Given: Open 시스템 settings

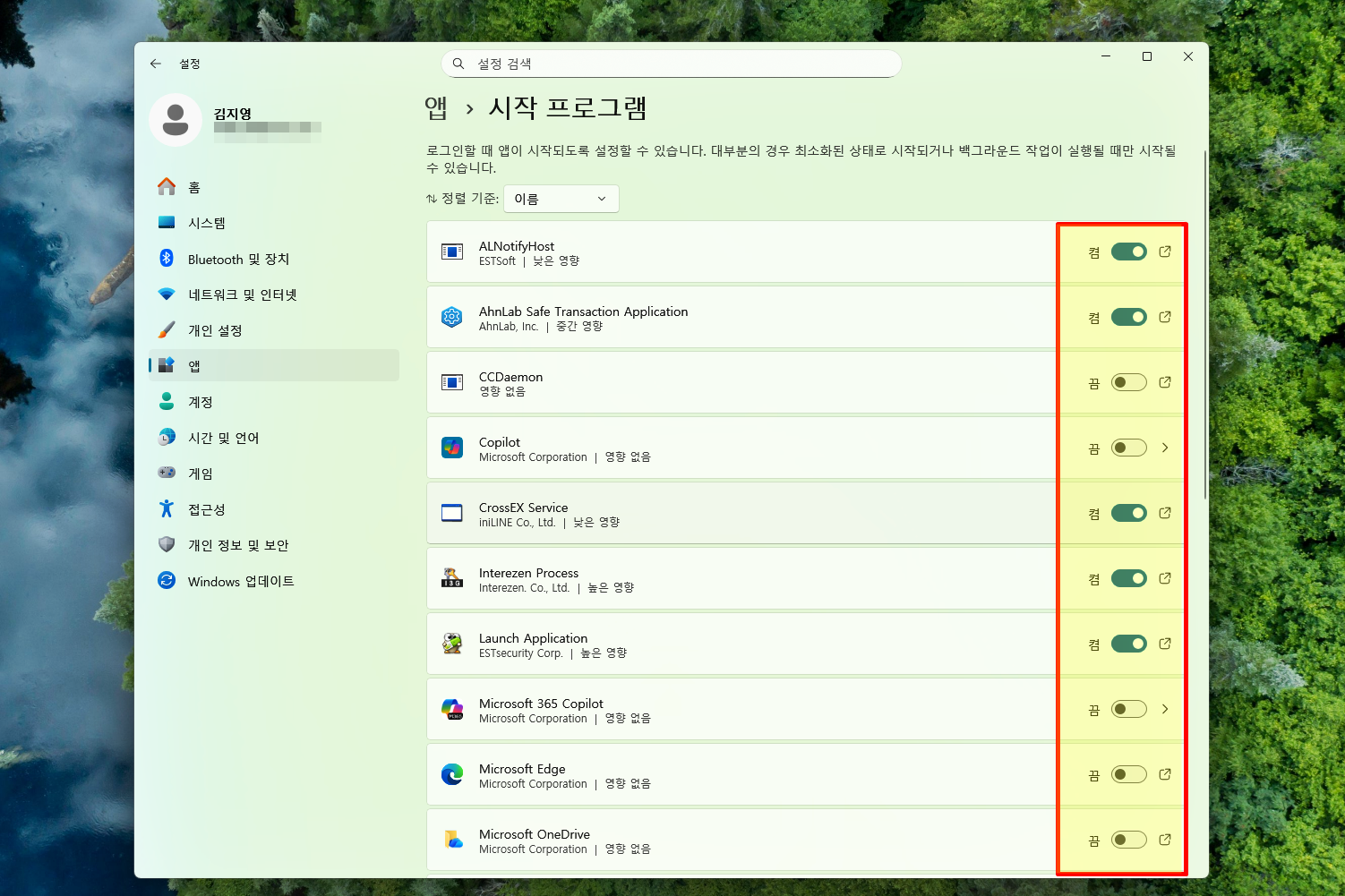Looking at the screenshot, I should [x=274, y=223].
